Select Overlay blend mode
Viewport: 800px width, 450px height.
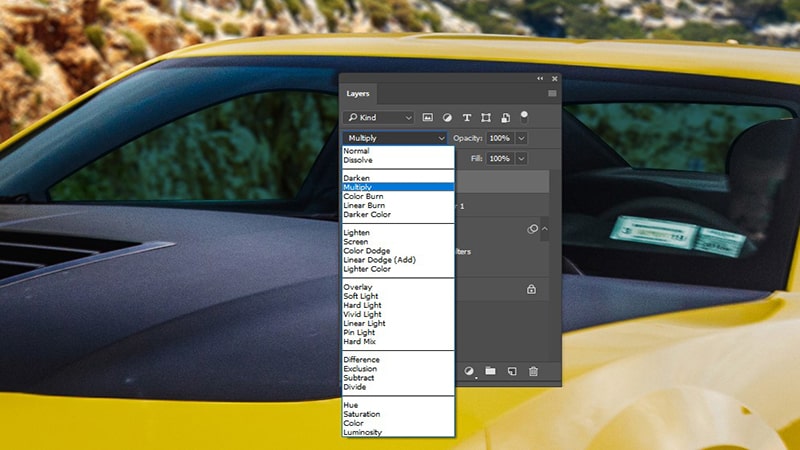pos(398,287)
